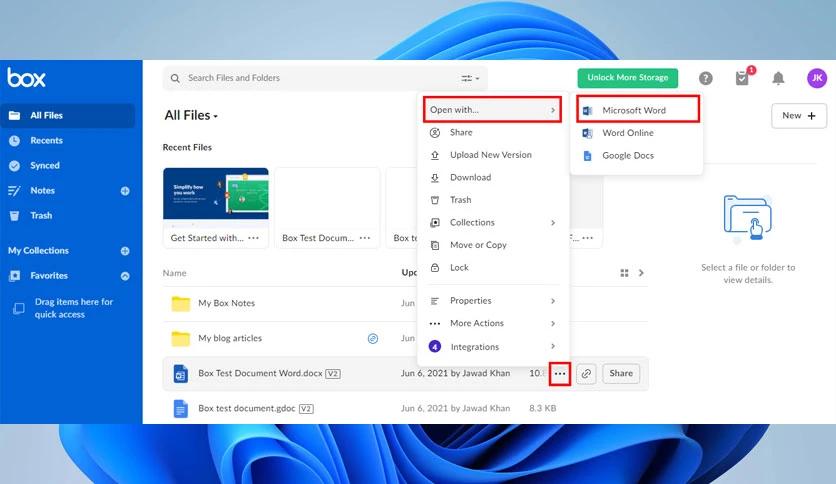The width and height of the screenshot is (836, 484).
Task: Open the search filter options icon
Action: click(470, 78)
